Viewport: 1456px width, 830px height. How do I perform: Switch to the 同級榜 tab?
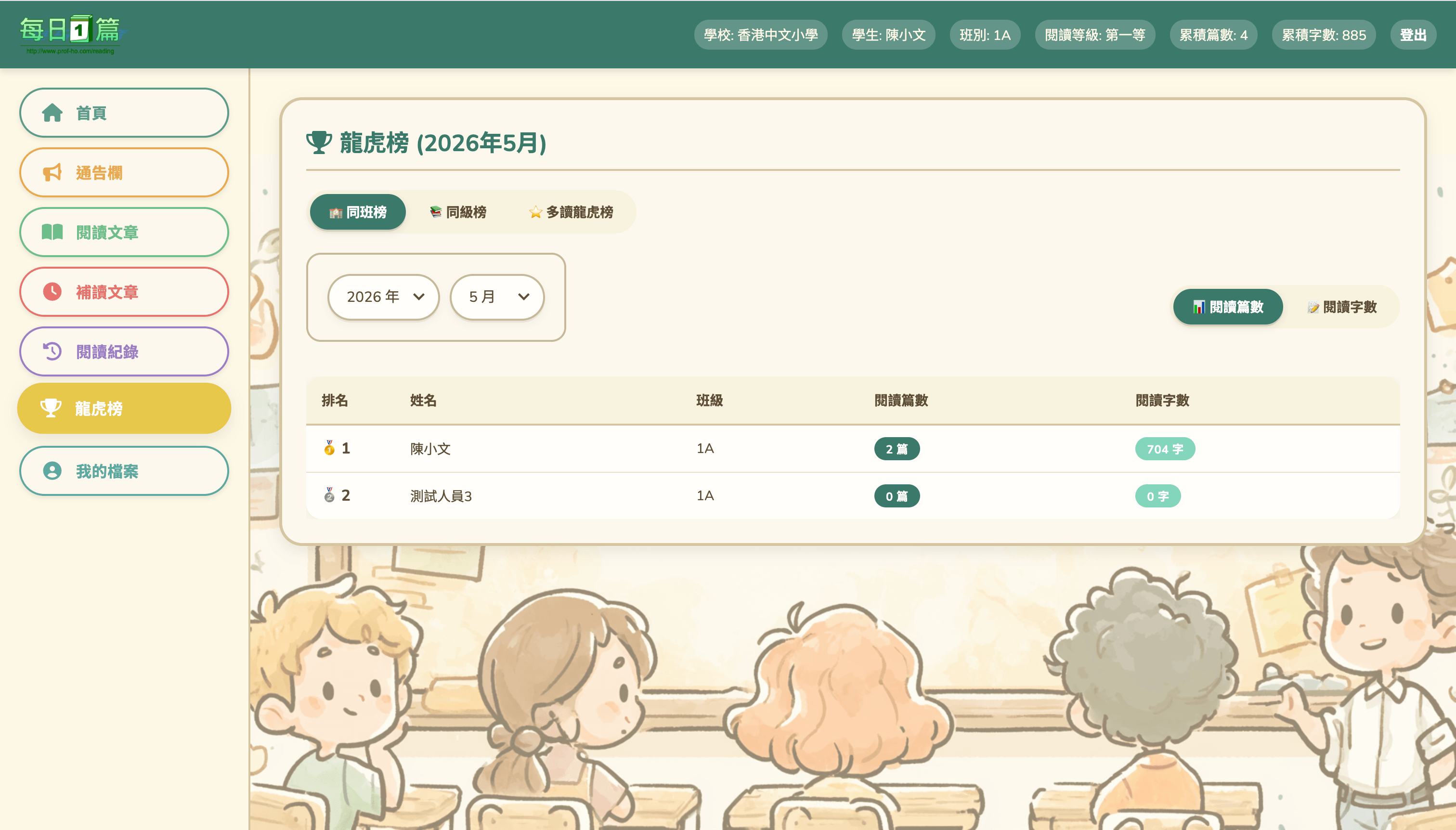[x=457, y=212]
